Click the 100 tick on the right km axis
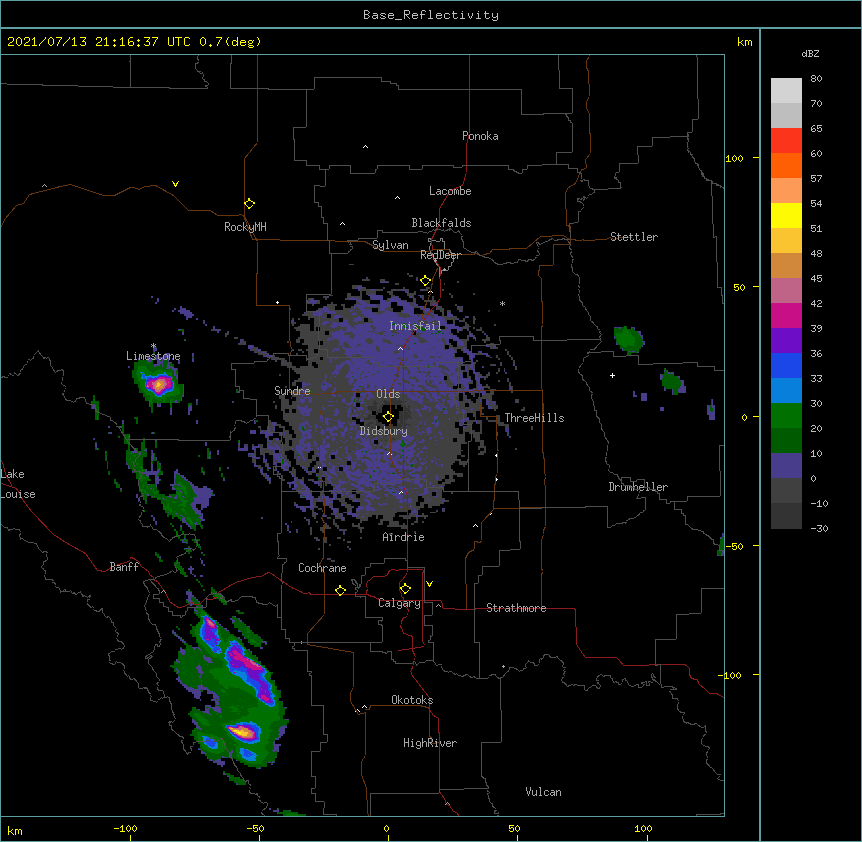 pyautogui.click(x=734, y=158)
